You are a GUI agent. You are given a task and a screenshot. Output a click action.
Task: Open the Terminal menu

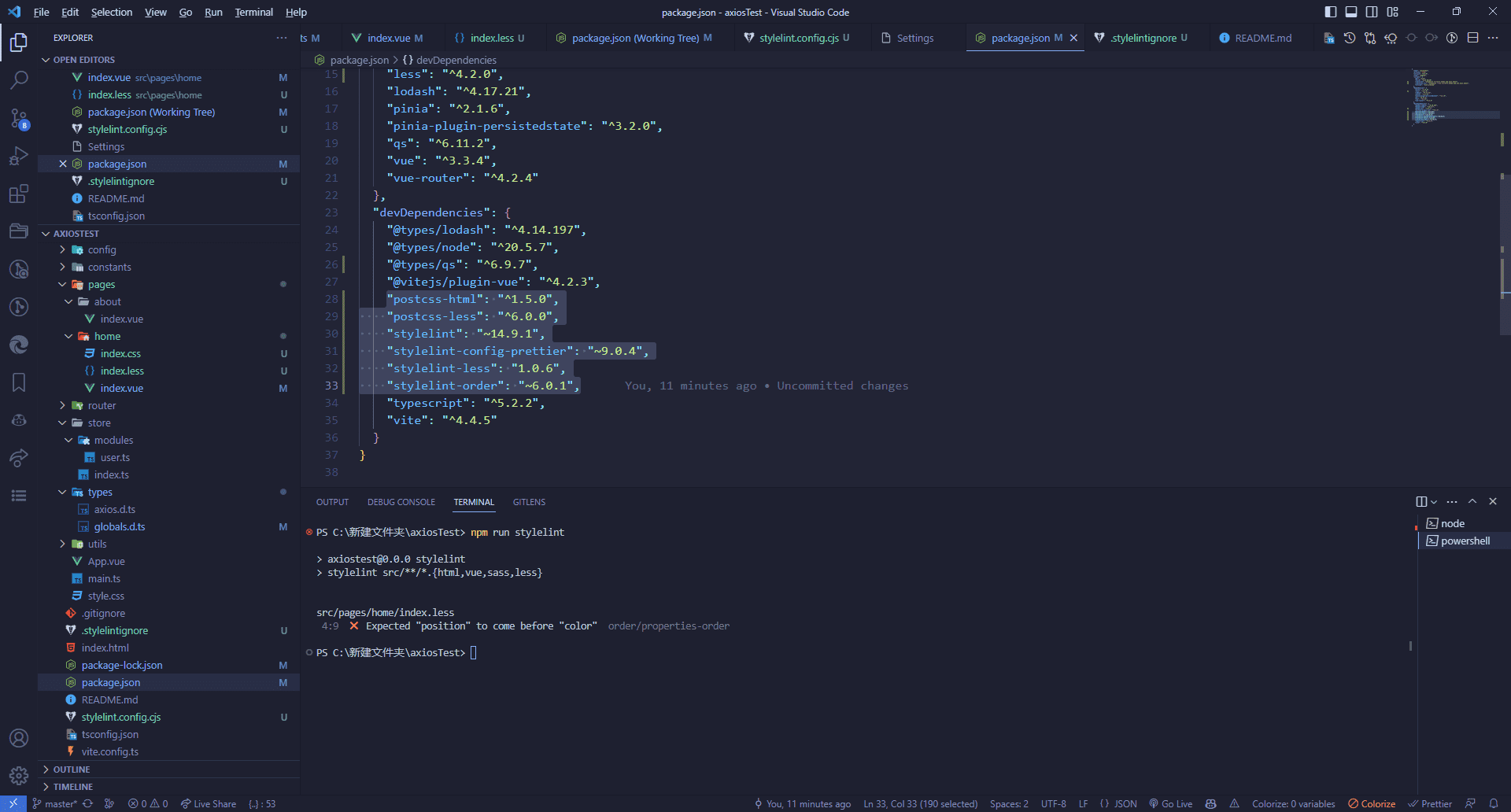pos(253,12)
